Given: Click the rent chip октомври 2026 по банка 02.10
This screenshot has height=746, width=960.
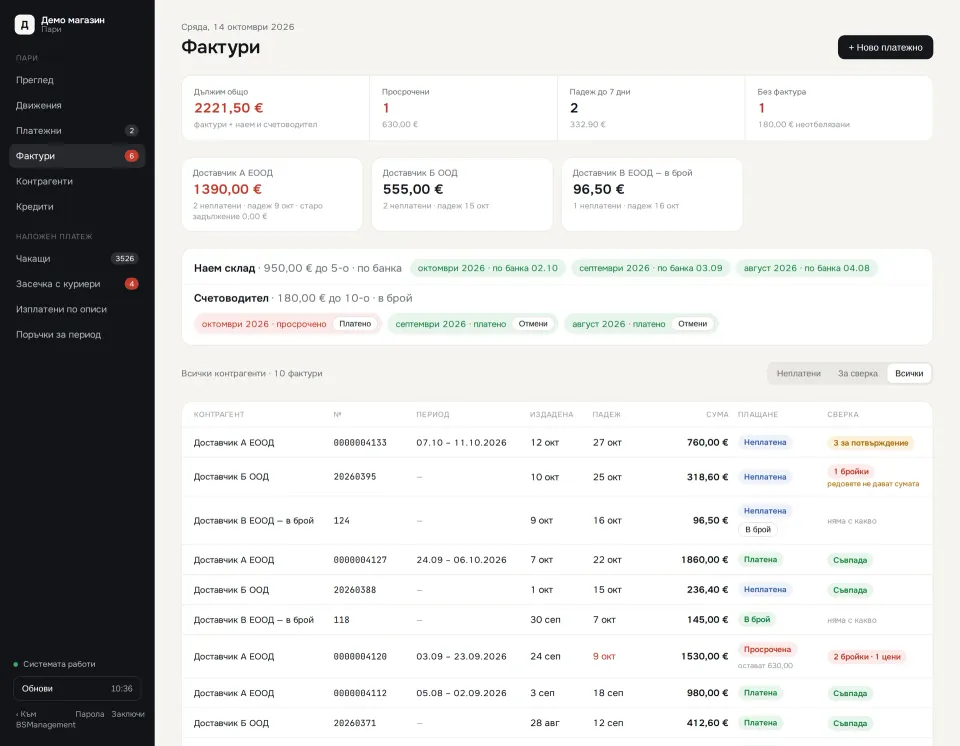Looking at the screenshot, I should pos(487,268).
